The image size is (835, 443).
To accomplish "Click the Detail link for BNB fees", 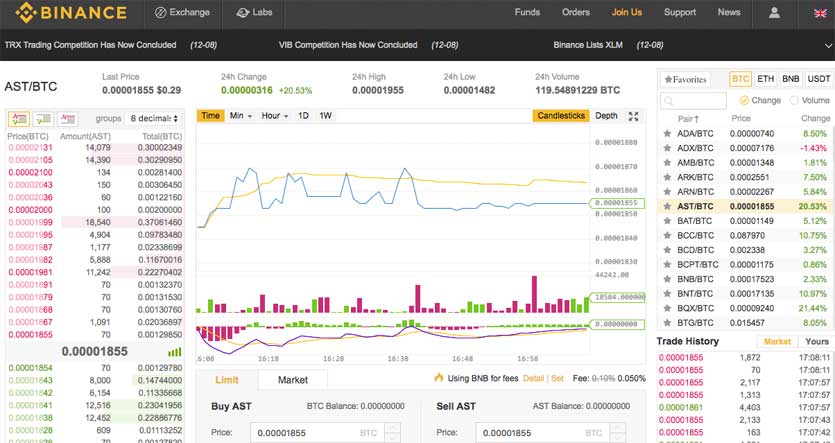I will [533, 379].
